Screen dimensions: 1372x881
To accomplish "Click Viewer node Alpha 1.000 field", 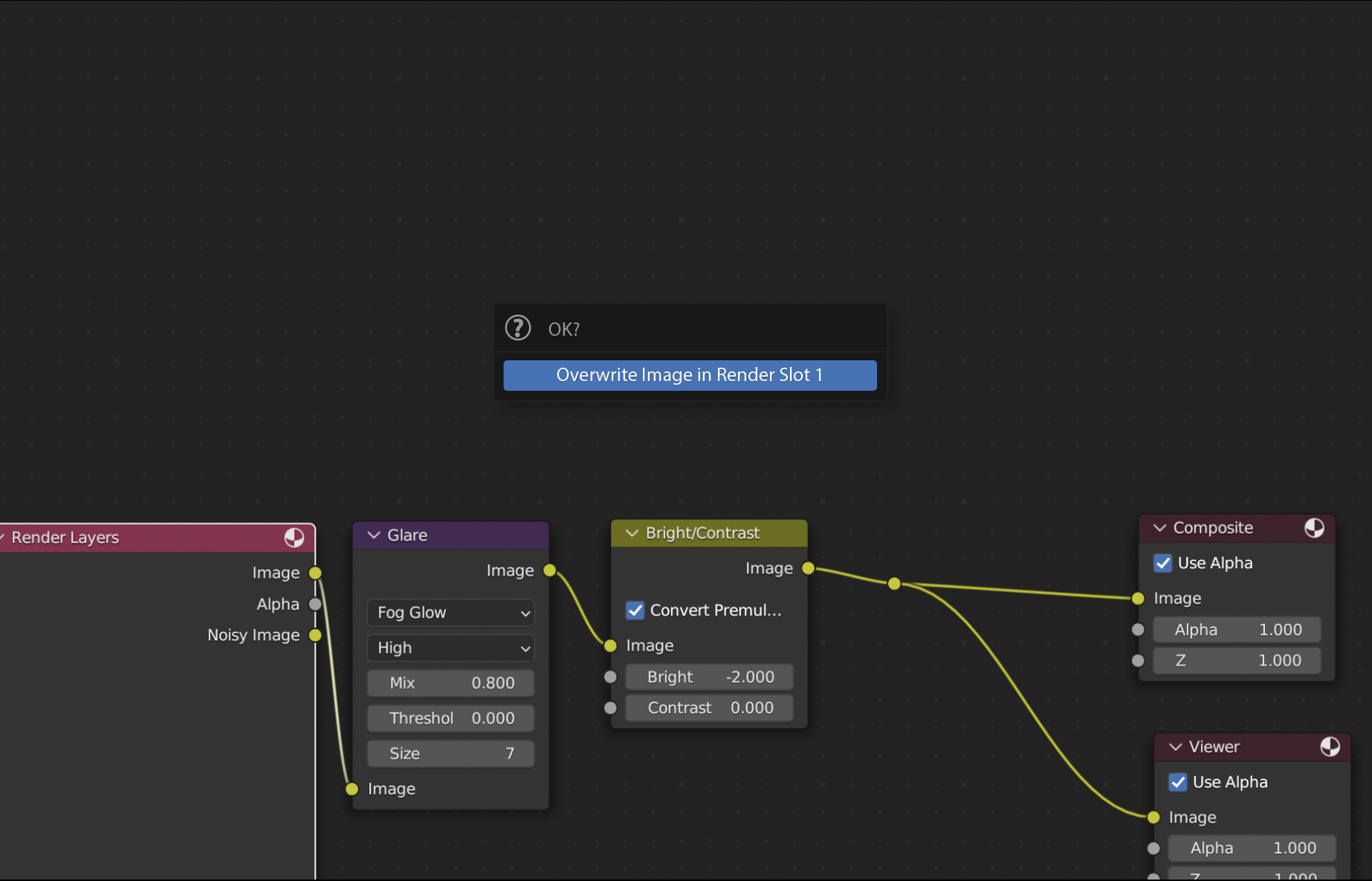I will tap(1252, 848).
